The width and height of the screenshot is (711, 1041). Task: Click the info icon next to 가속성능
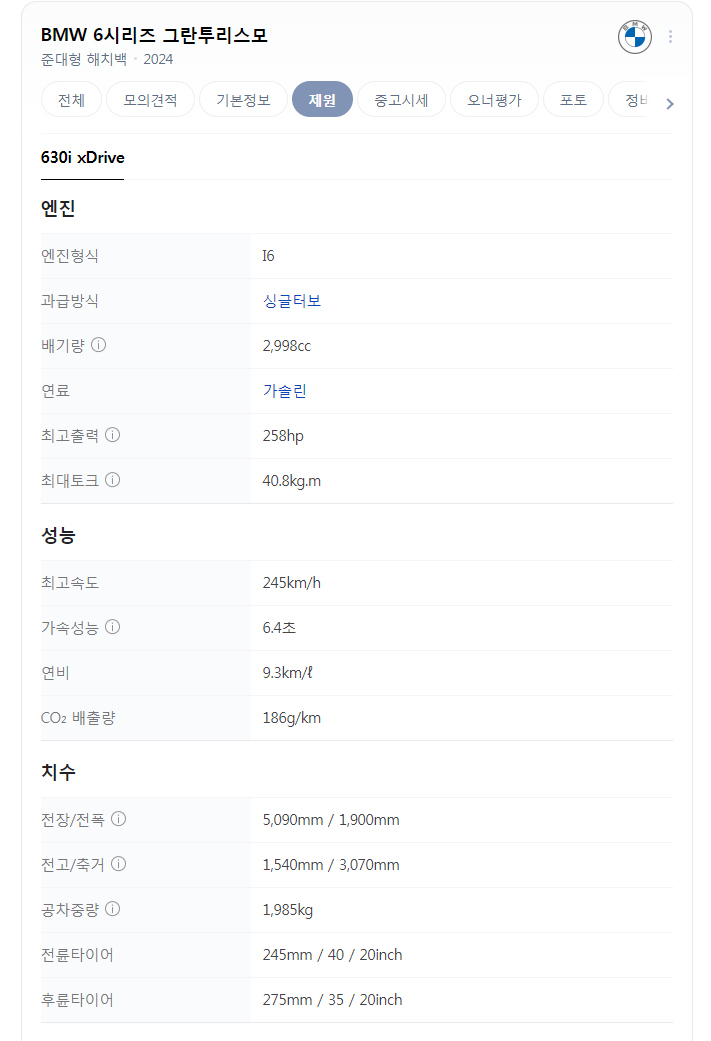[x=113, y=627]
